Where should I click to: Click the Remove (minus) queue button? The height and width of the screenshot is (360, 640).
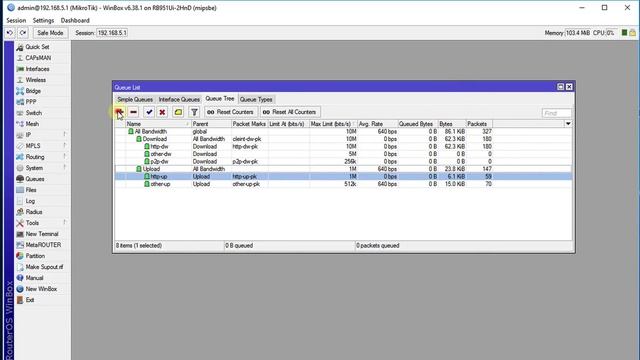pyautogui.click(x=133, y=112)
